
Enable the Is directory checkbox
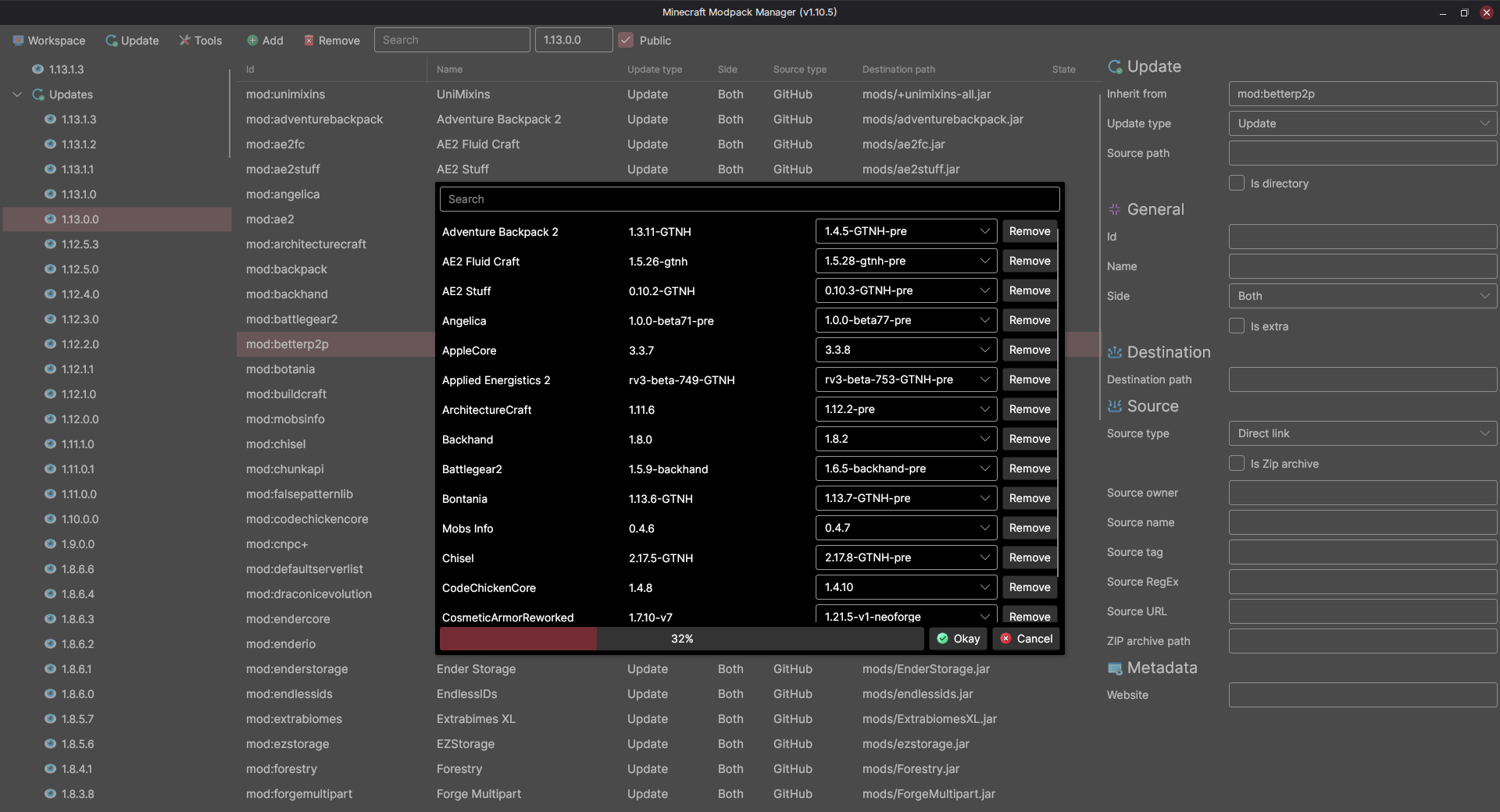[x=1237, y=183]
